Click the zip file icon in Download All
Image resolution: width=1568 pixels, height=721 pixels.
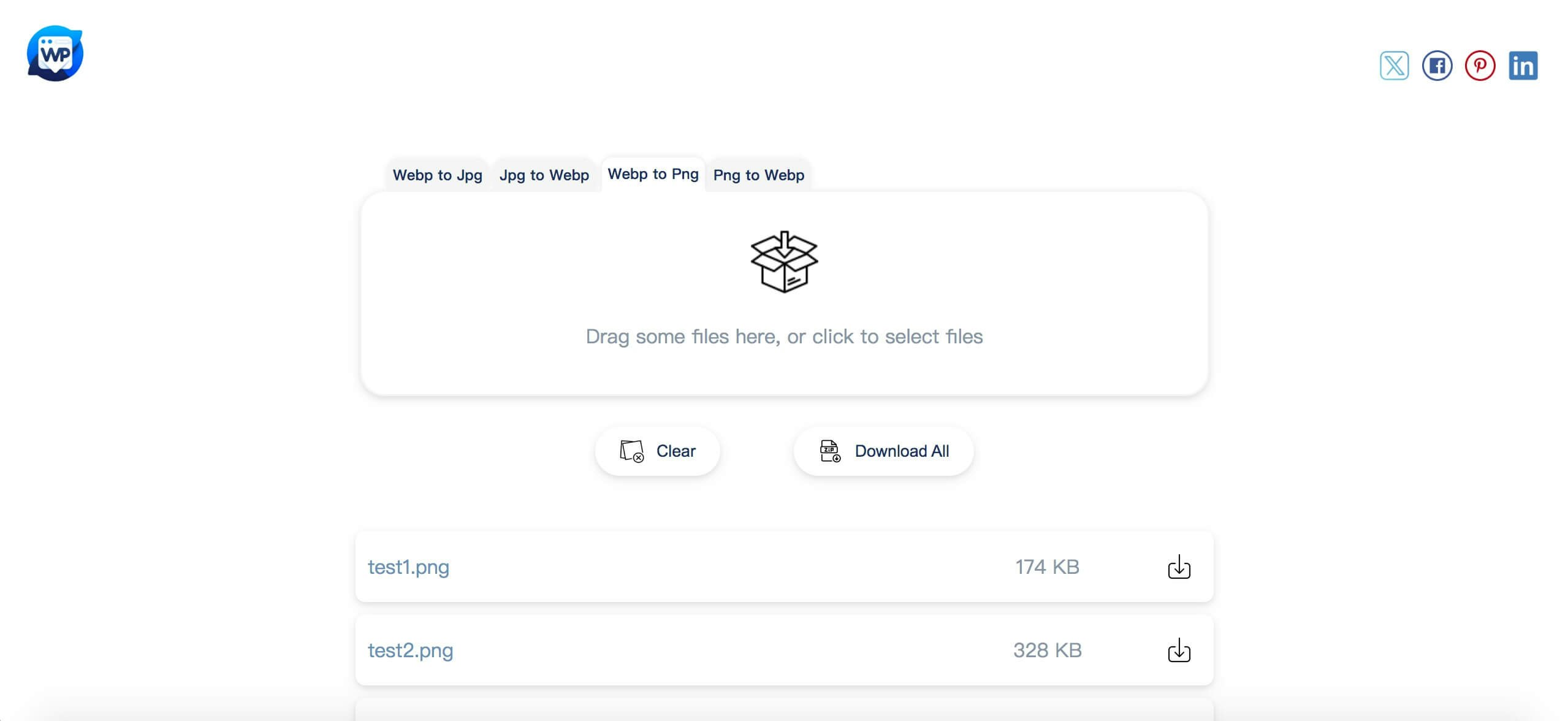tap(830, 451)
